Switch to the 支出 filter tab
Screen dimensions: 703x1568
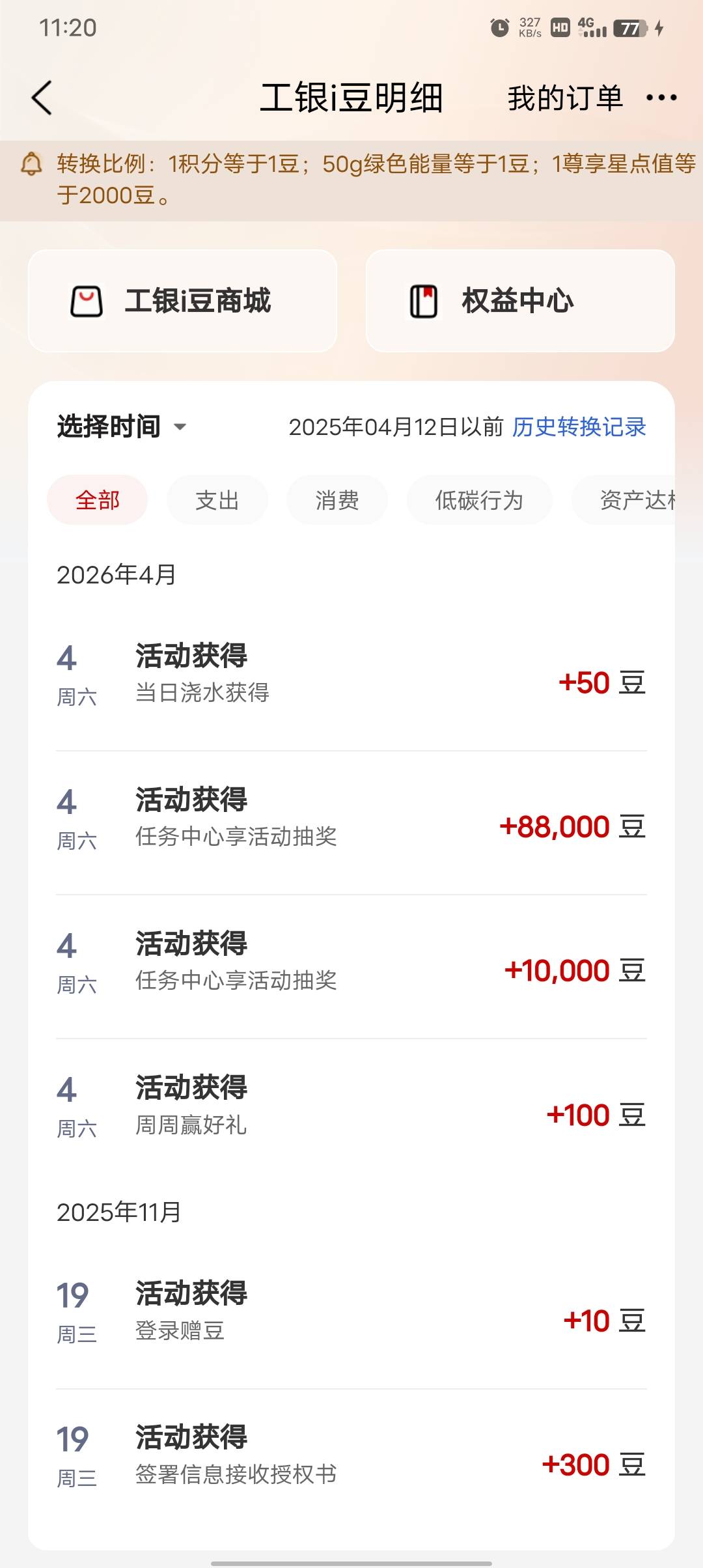pos(217,500)
